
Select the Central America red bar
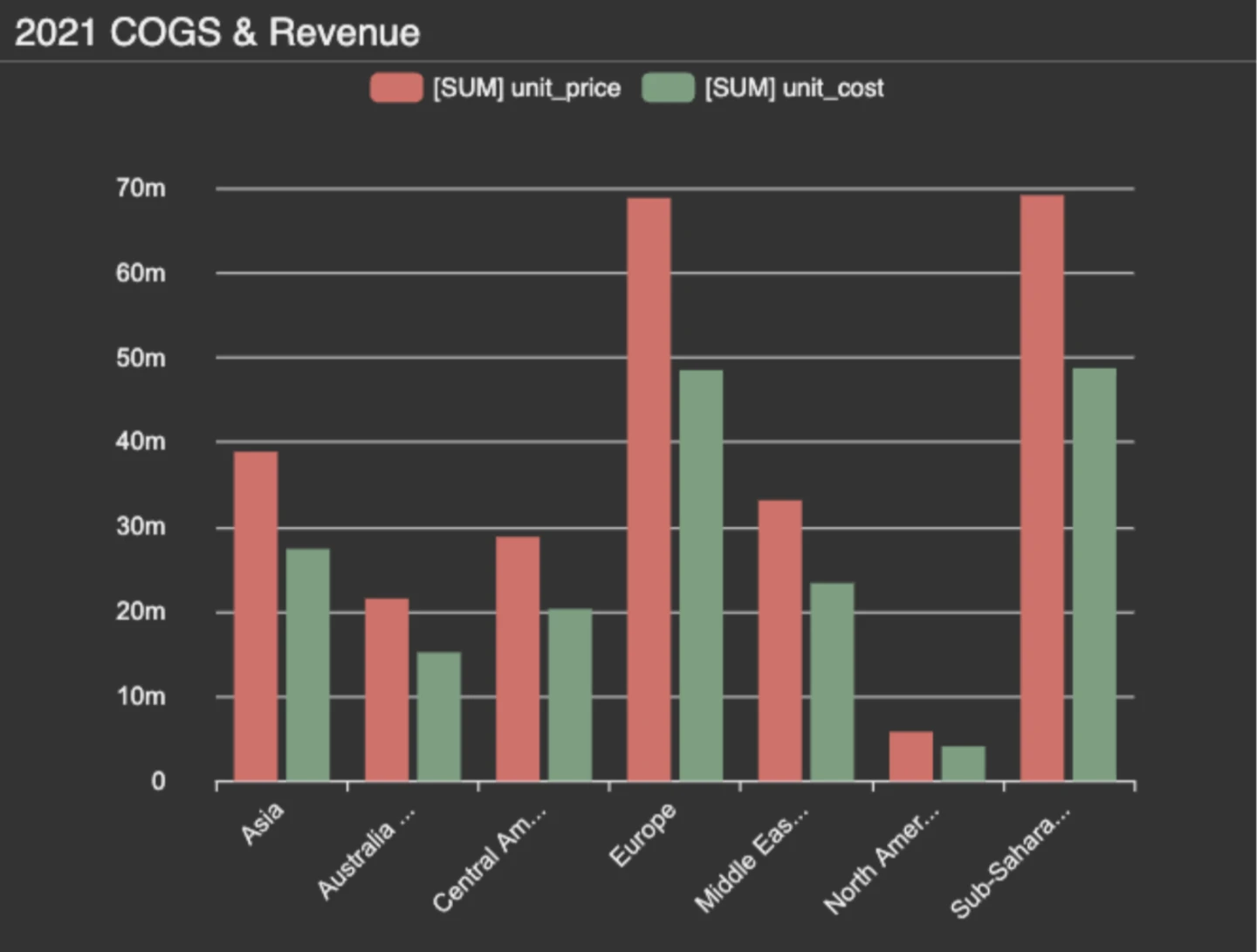coord(518,659)
